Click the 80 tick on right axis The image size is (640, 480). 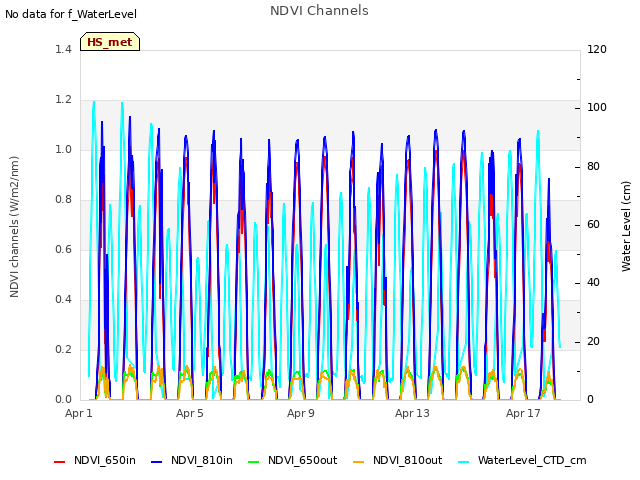[593, 167]
